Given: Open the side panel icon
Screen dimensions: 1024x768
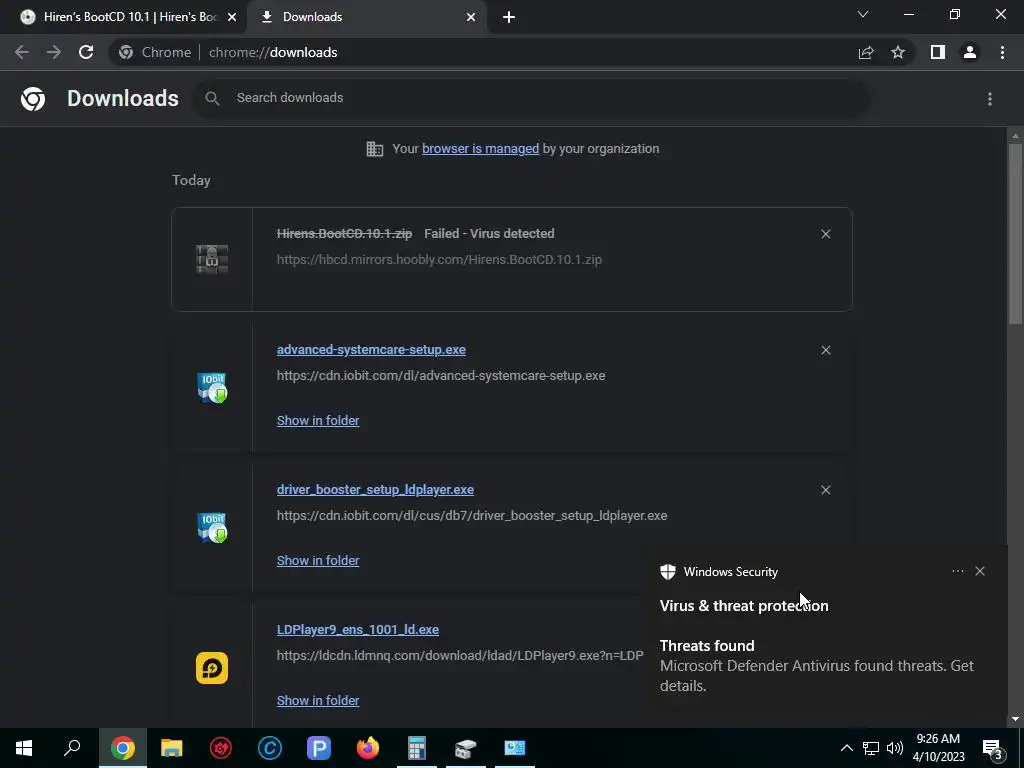Looking at the screenshot, I should click(x=938, y=52).
